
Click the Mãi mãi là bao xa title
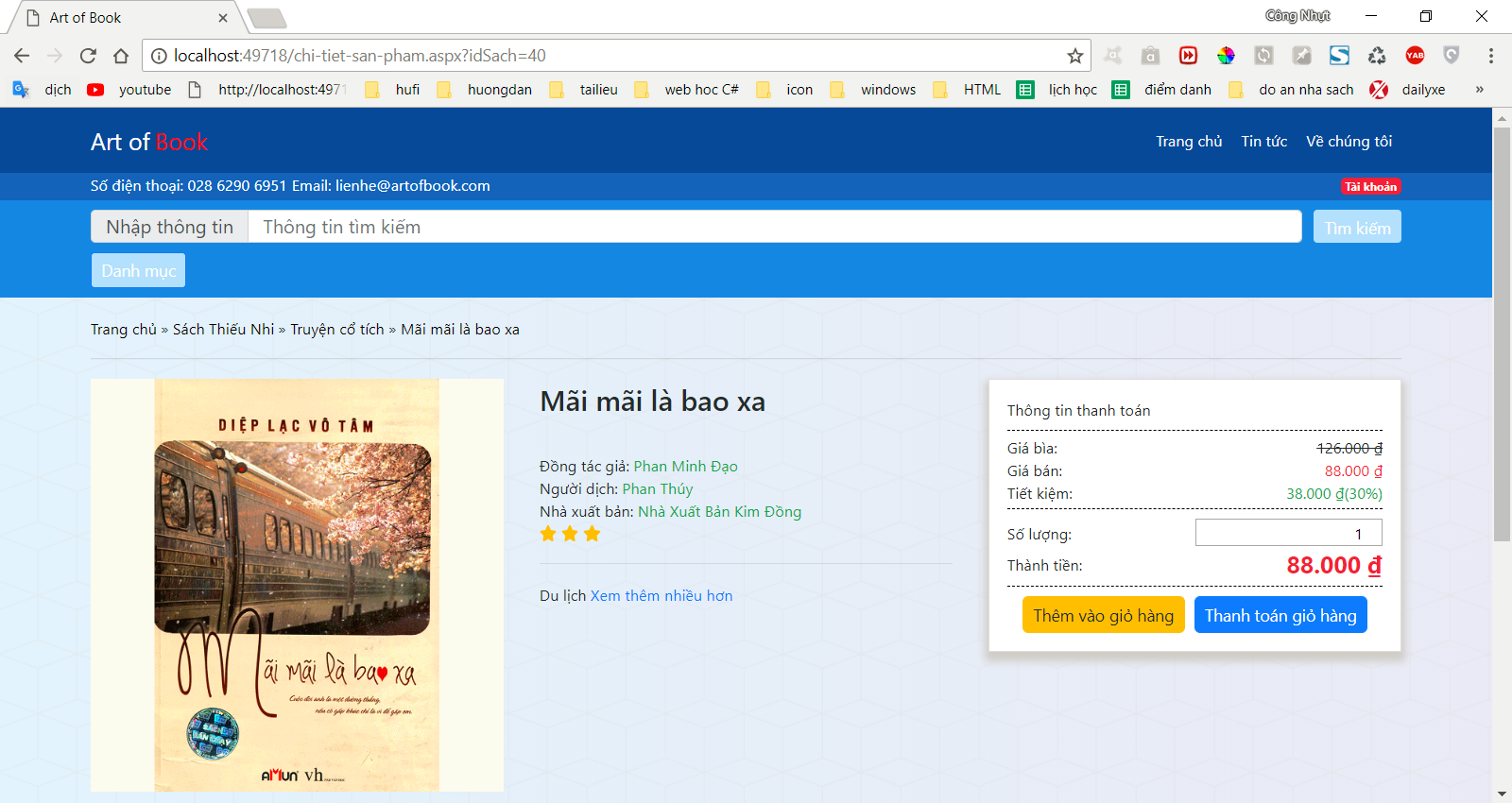pos(653,401)
